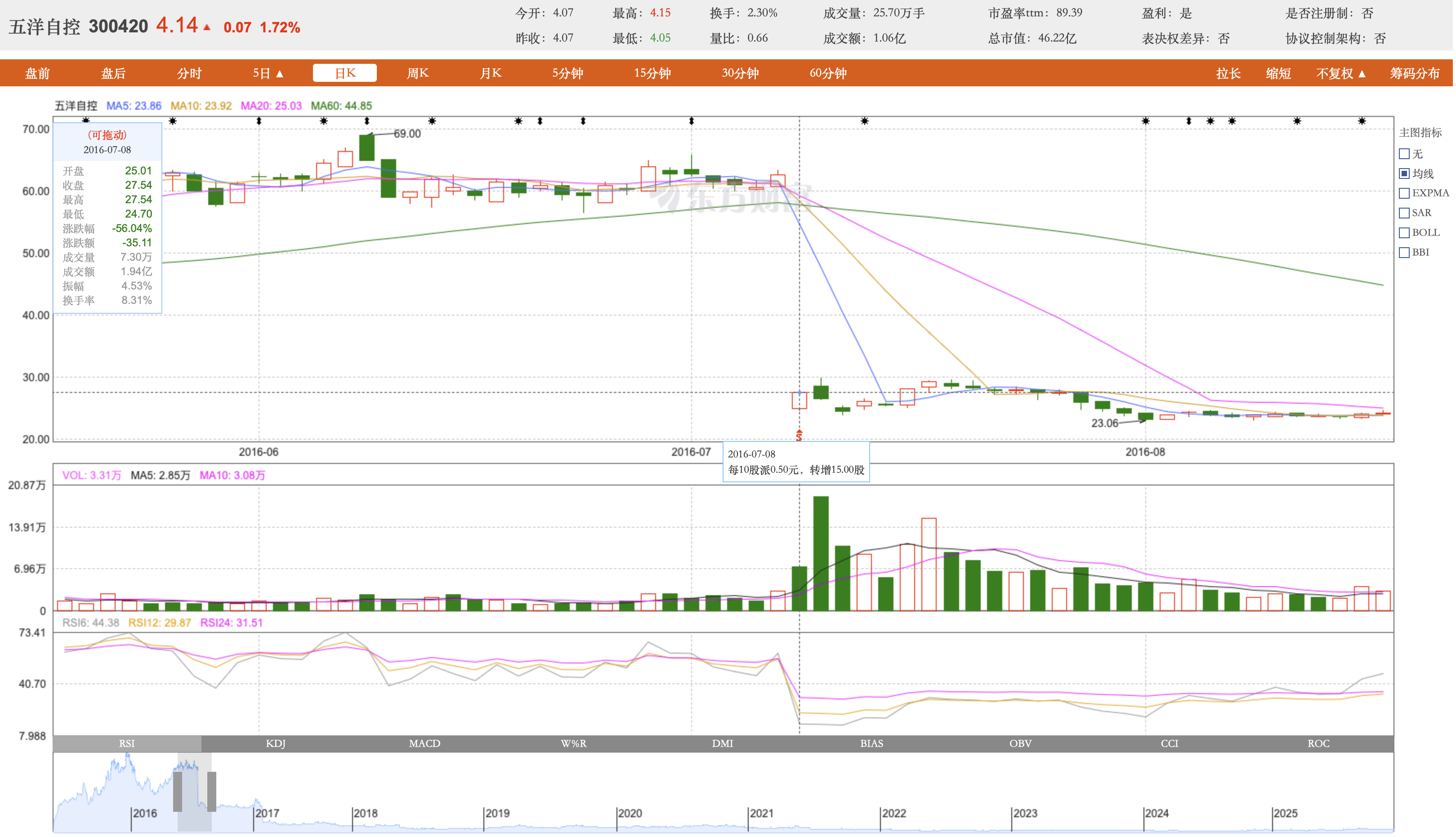Select the MACD indicator tab
This screenshot has height=837, width=1456.
424,744
